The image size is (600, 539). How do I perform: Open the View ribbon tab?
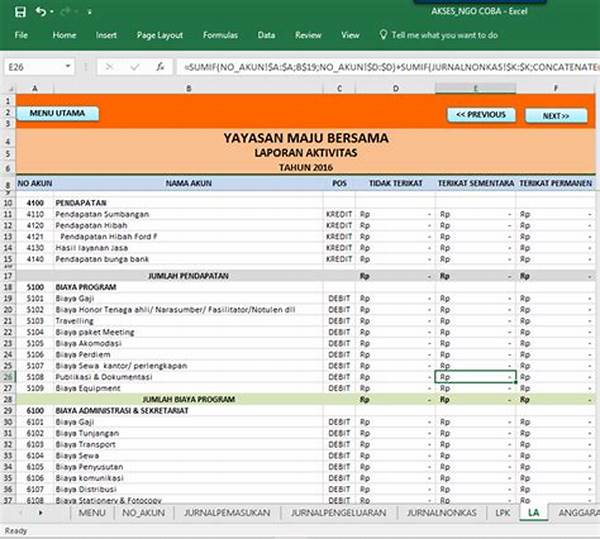(x=350, y=35)
